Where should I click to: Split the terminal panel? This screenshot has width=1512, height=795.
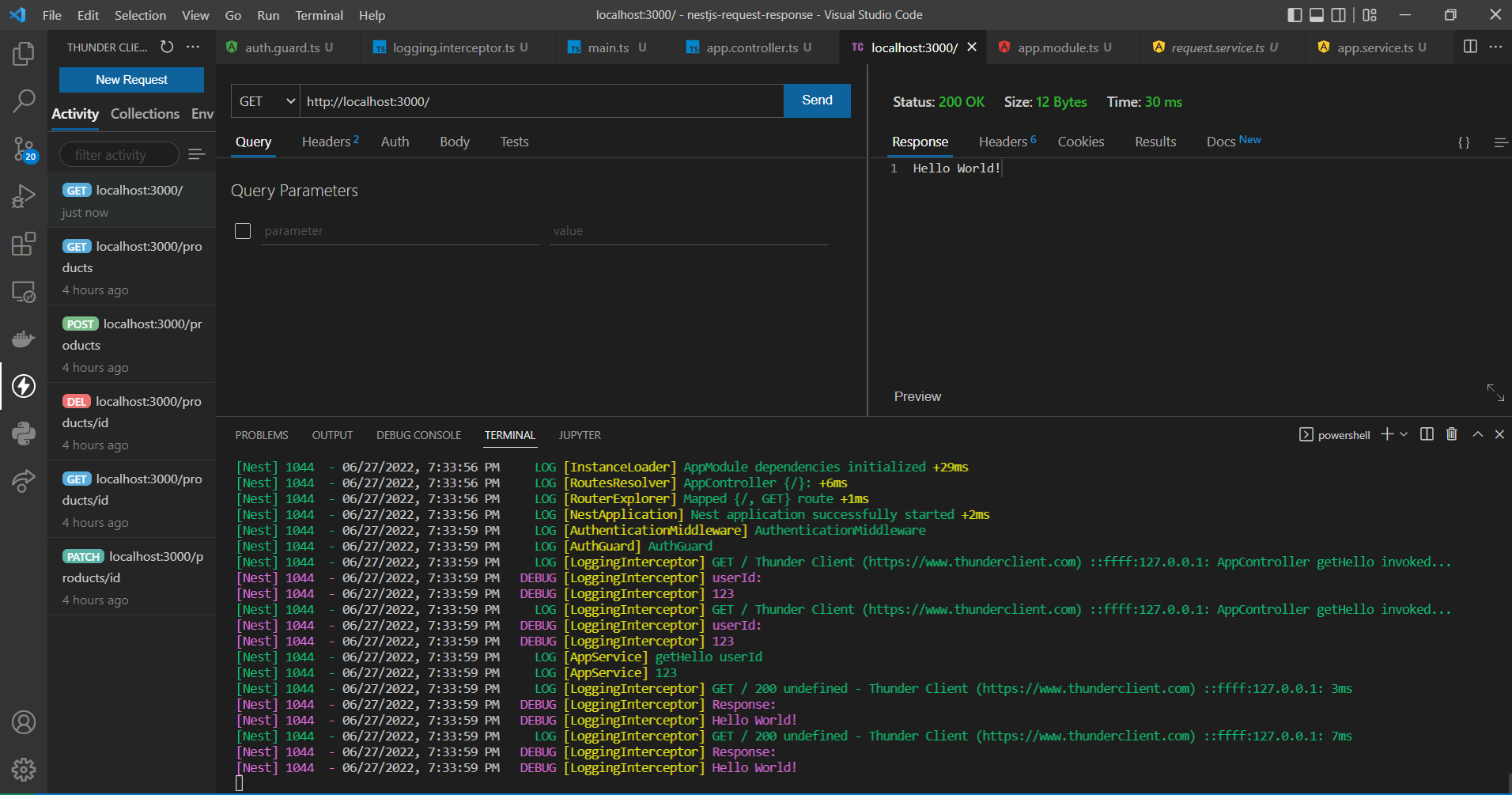point(1427,433)
